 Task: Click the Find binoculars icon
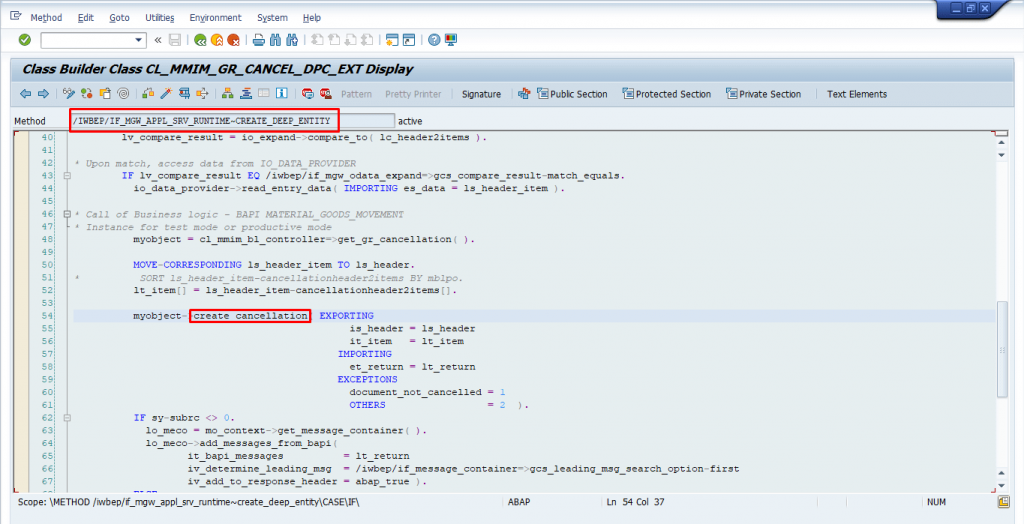point(275,41)
